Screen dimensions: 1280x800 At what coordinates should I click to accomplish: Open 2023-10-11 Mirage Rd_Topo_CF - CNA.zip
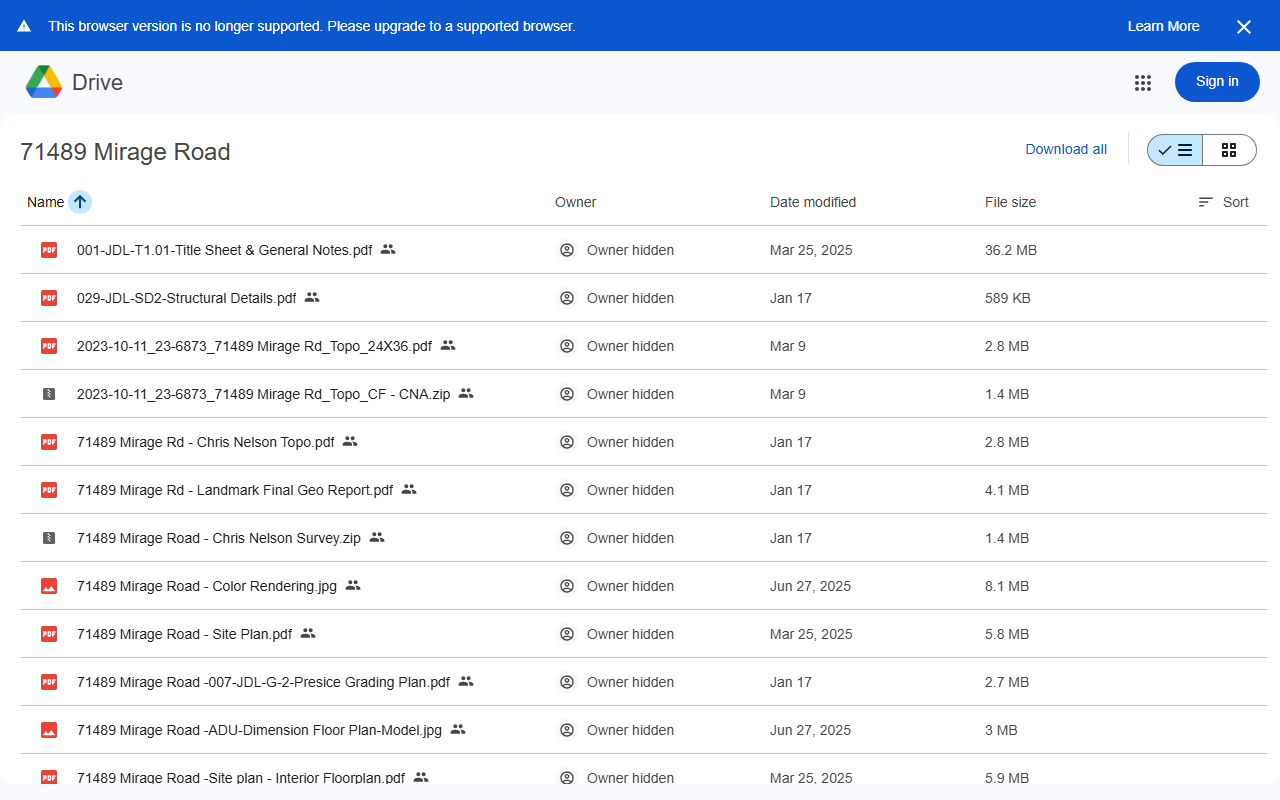[263, 394]
